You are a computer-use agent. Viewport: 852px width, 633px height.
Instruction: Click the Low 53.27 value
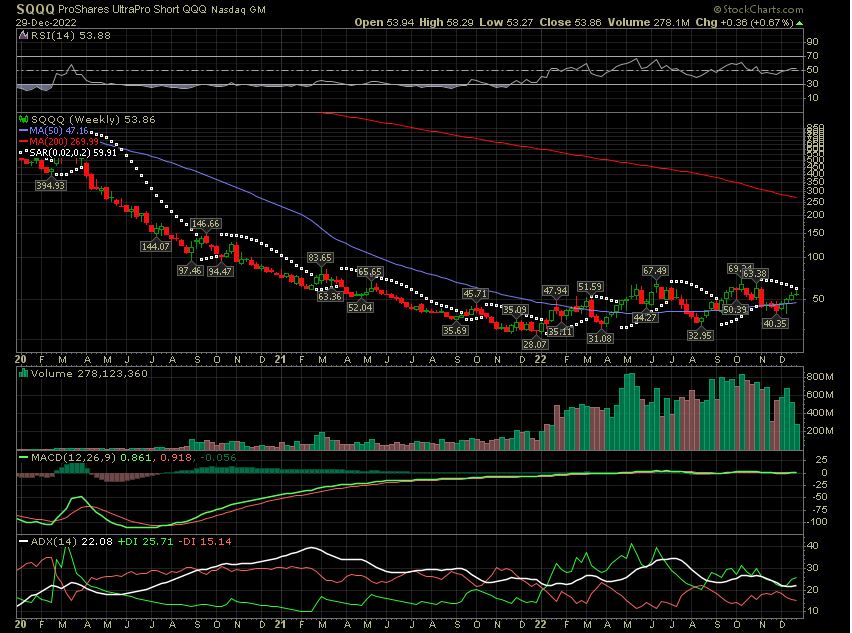click(506, 23)
